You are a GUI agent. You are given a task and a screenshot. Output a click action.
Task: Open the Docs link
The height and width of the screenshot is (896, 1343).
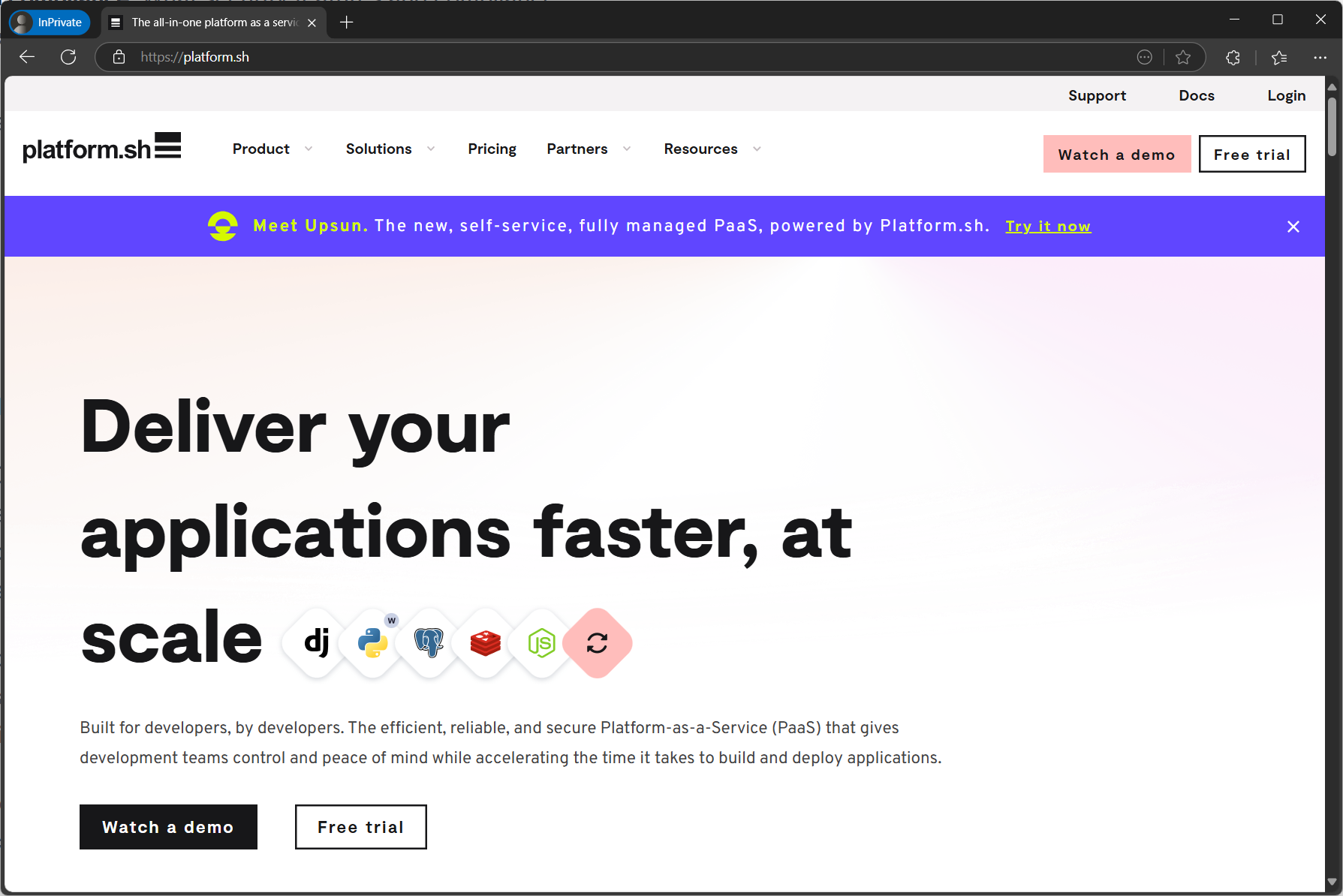(x=1197, y=95)
